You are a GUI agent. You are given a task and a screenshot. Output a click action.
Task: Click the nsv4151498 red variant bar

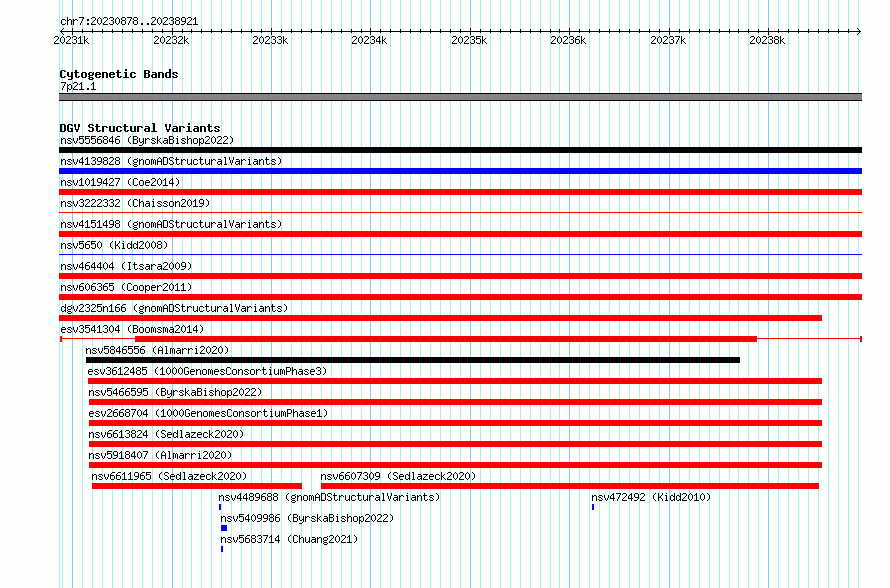(x=460, y=234)
